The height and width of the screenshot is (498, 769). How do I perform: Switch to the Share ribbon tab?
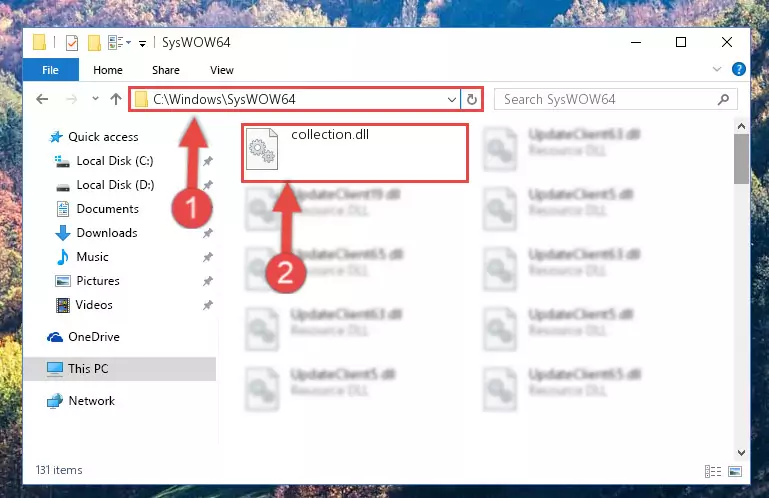[166, 70]
